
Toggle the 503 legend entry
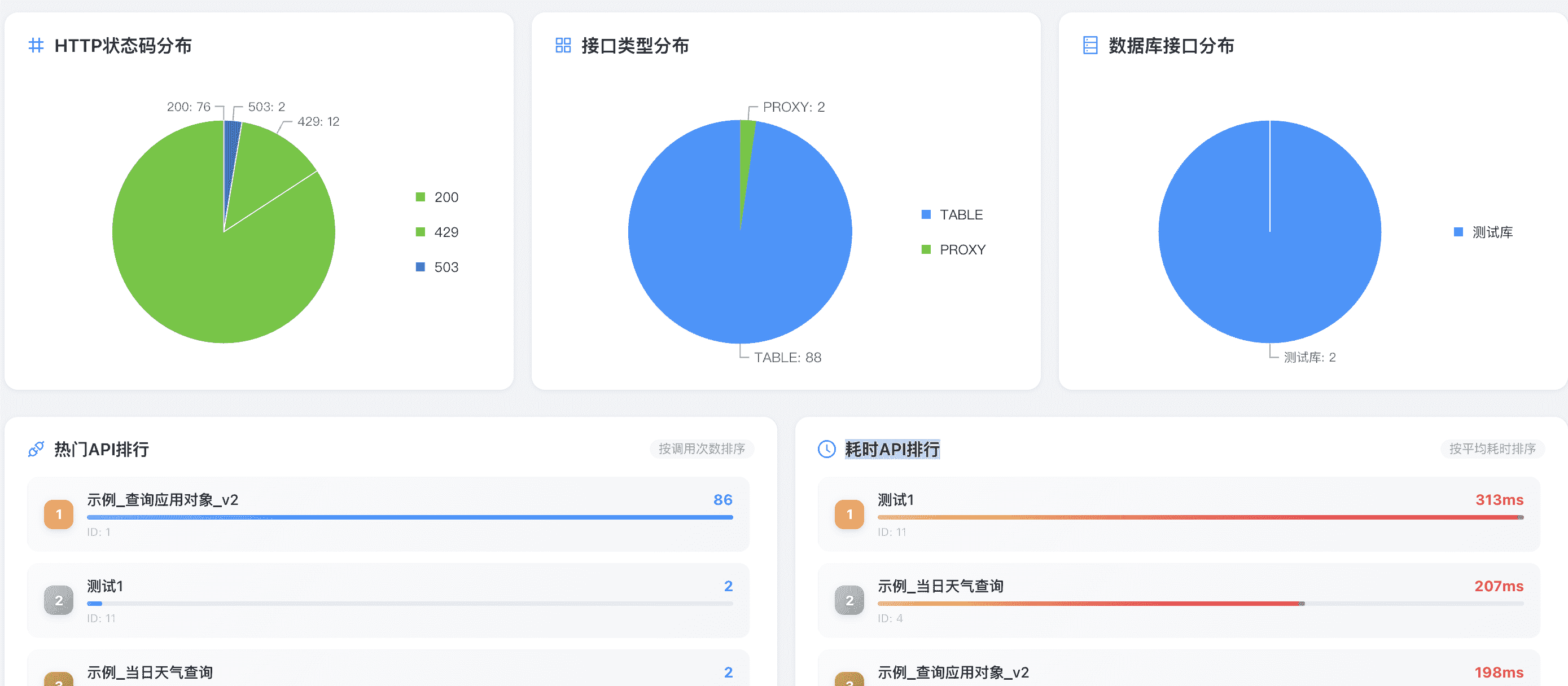[x=437, y=267]
